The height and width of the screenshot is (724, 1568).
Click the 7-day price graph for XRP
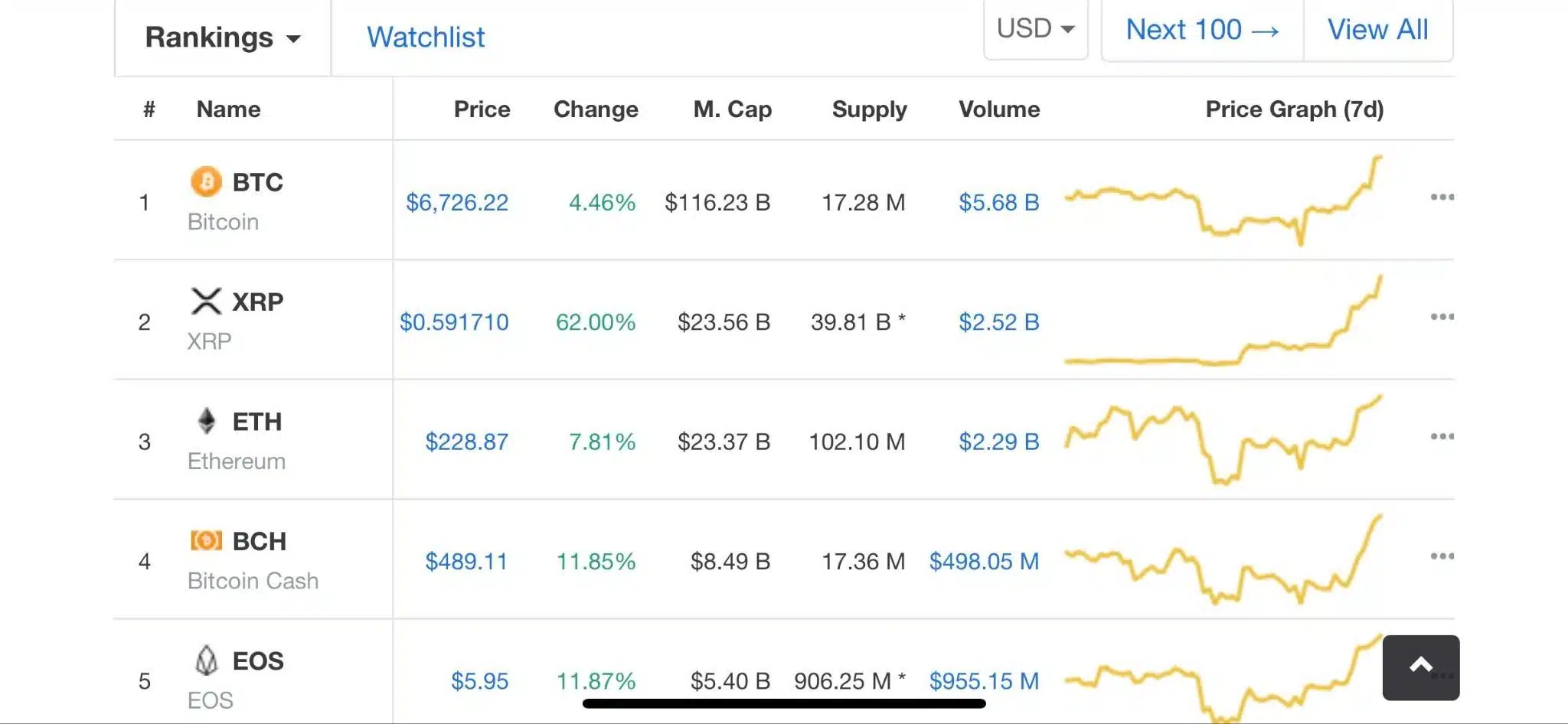(x=1225, y=321)
